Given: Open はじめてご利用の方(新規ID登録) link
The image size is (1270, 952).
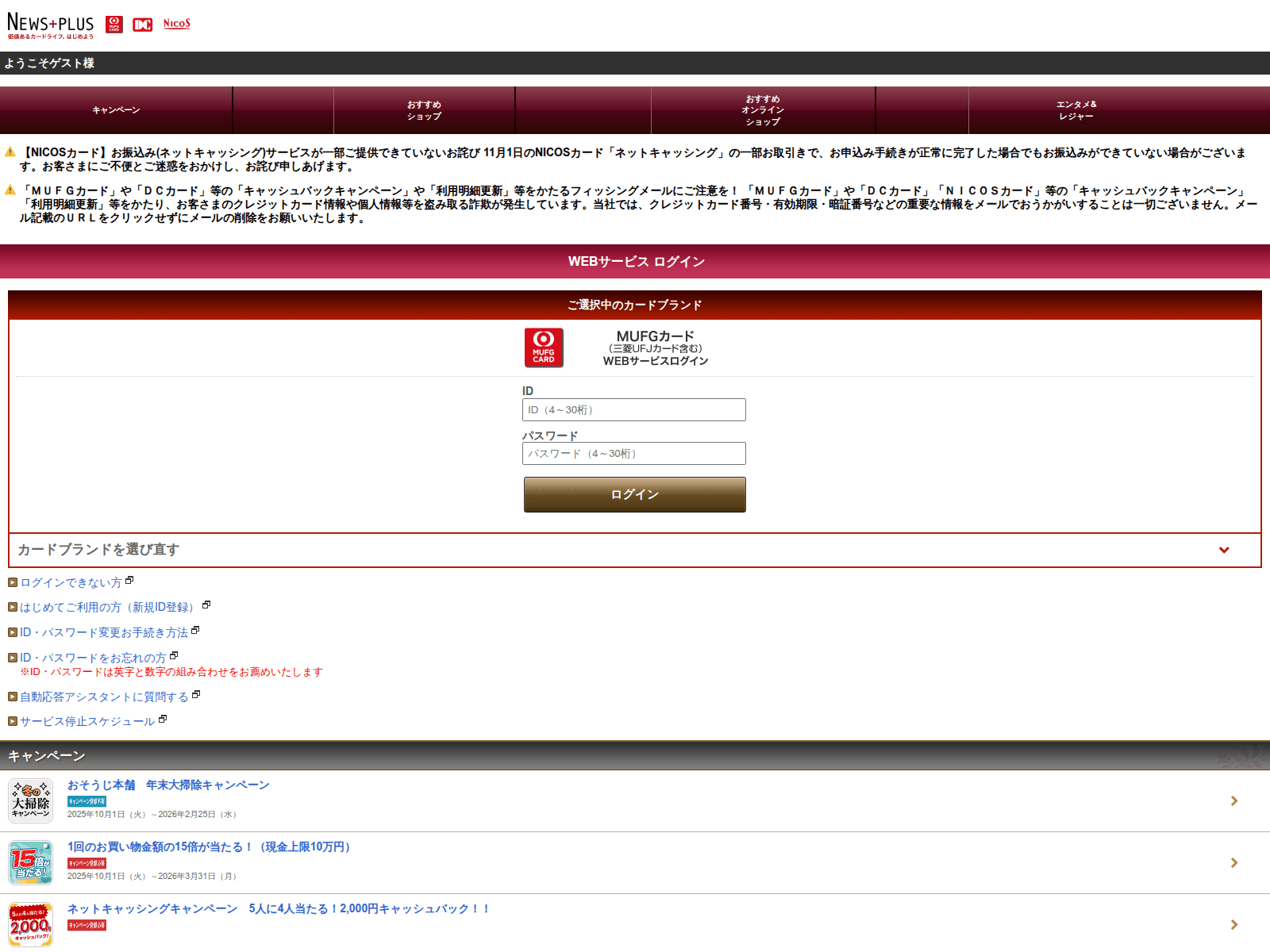Looking at the screenshot, I should point(110,607).
